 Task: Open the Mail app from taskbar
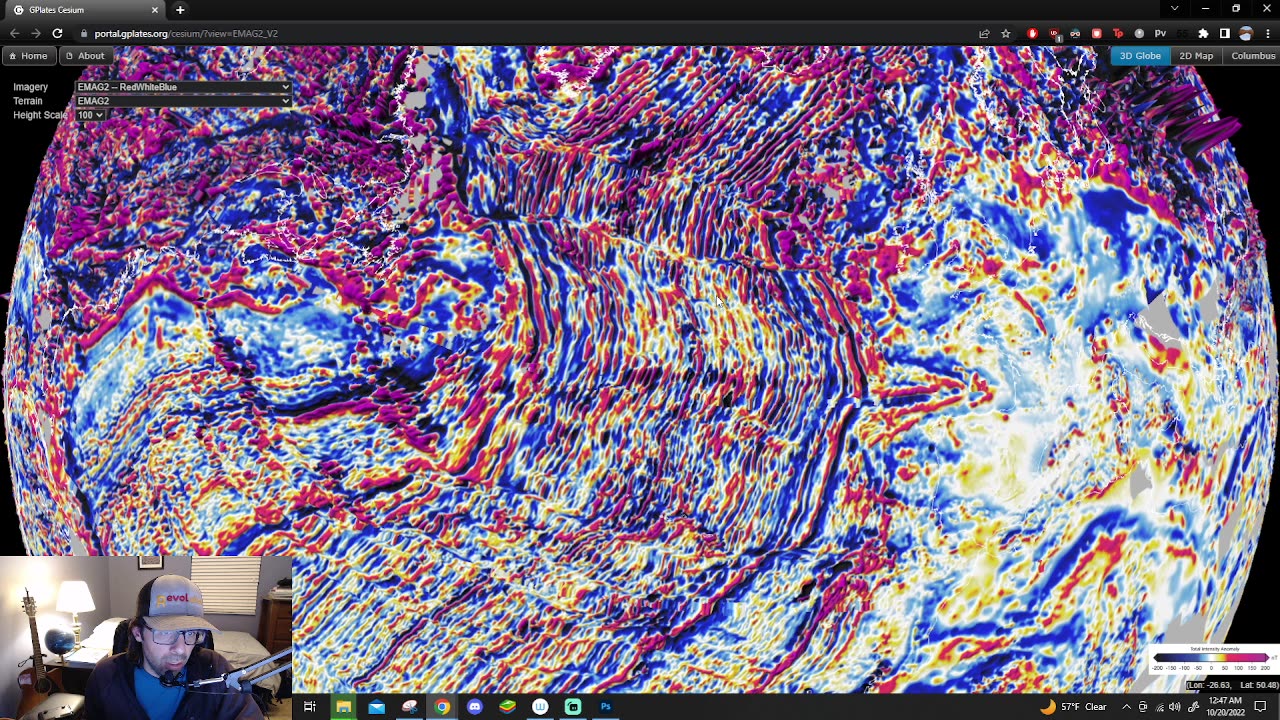tap(376, 707)
